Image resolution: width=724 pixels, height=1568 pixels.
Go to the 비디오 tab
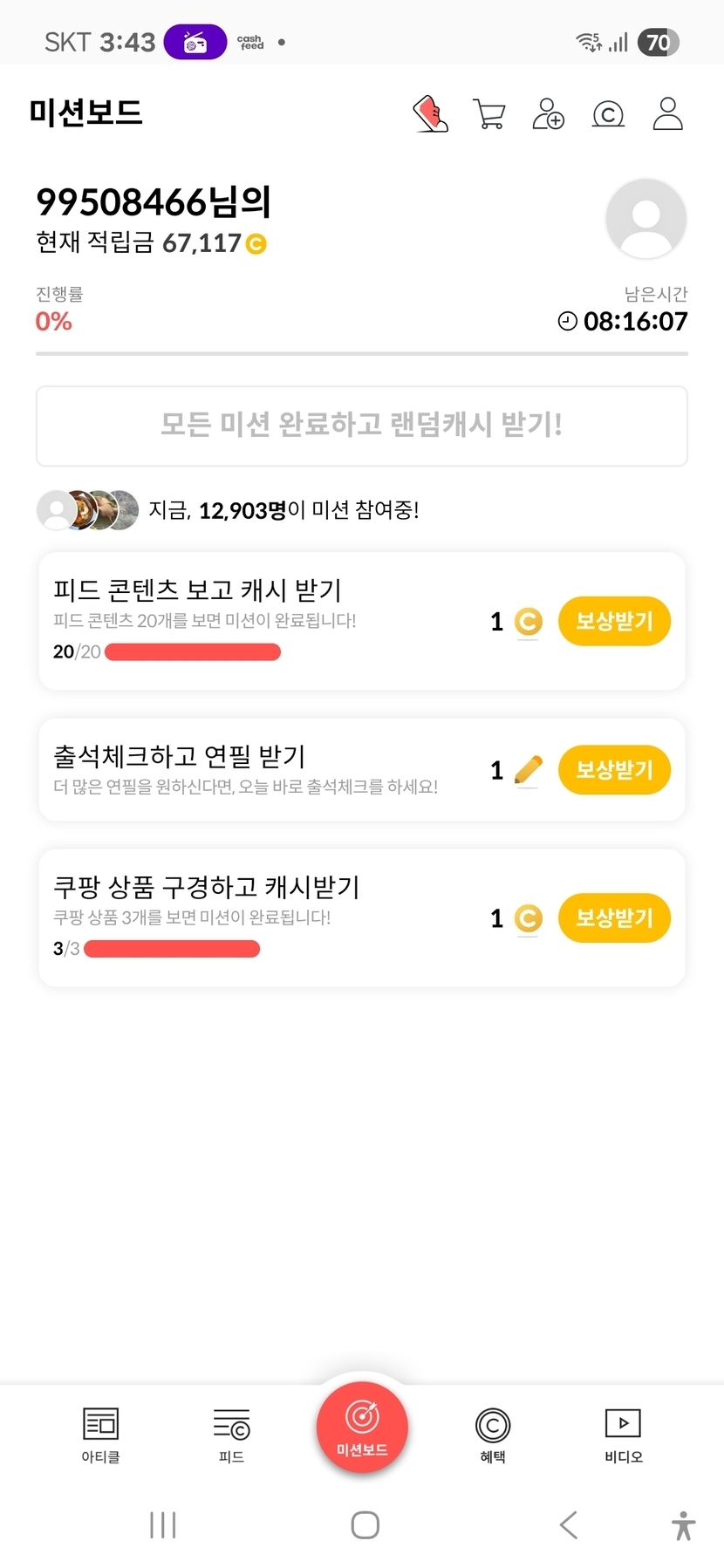(623, 1435)
